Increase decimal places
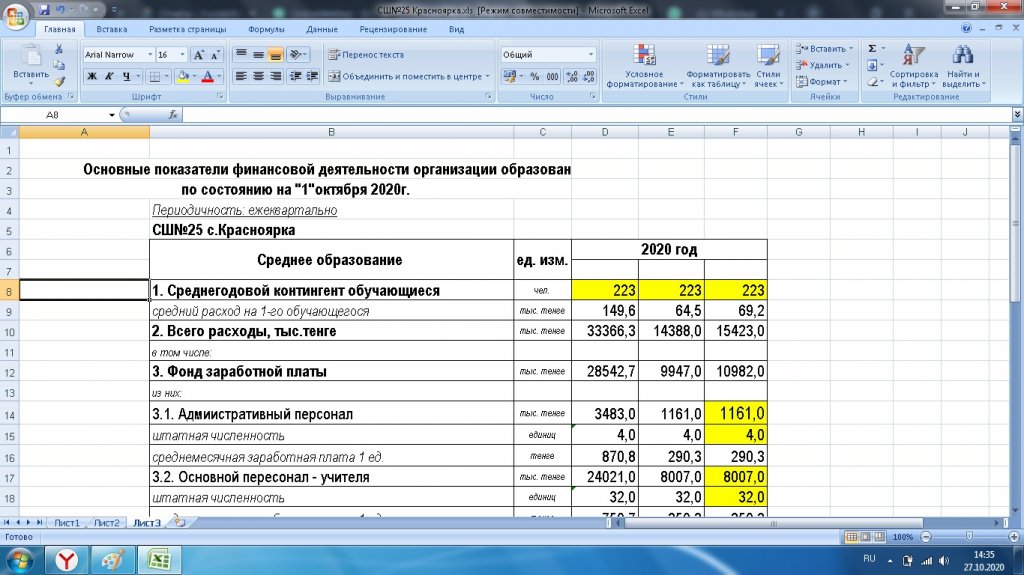This screenshot has height=575, width=1024. pyautogui.click(x=572, y=76)
